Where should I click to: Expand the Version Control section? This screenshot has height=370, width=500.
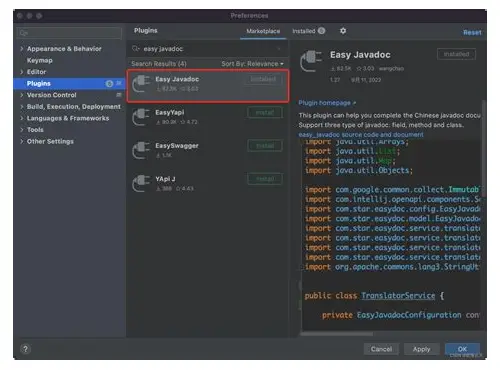click(22, 95)
